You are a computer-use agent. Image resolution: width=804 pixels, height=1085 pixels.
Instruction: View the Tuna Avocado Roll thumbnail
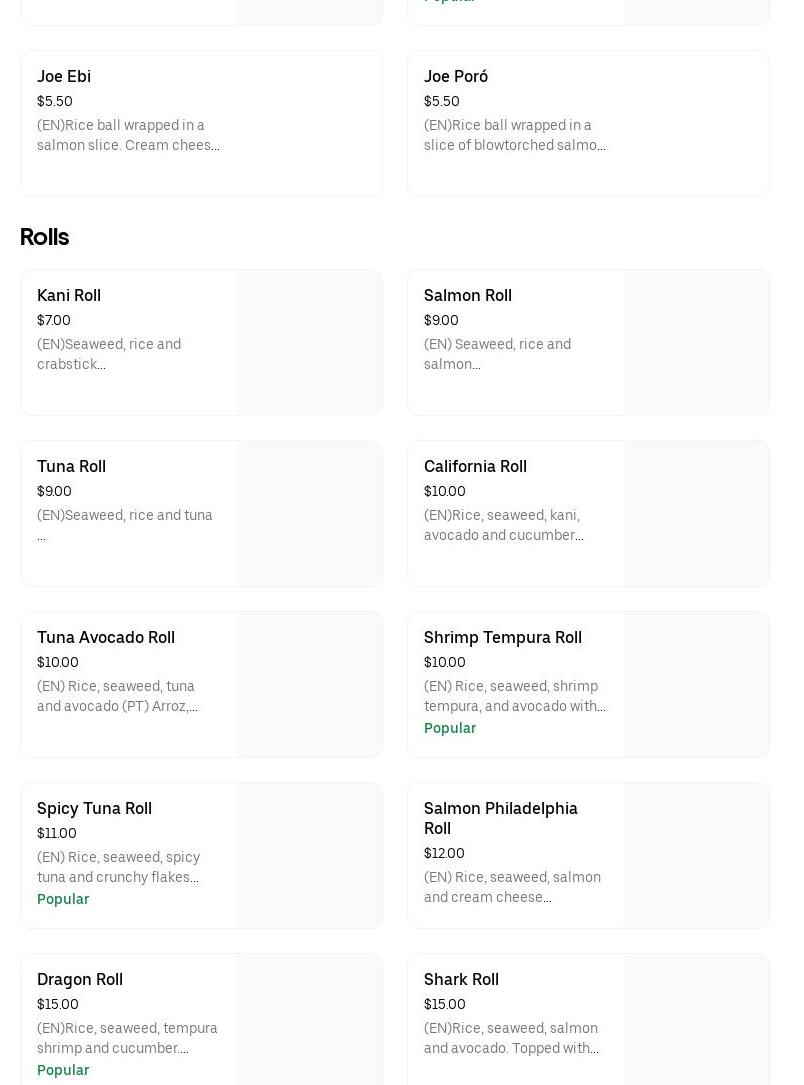[x=309, y=685]
